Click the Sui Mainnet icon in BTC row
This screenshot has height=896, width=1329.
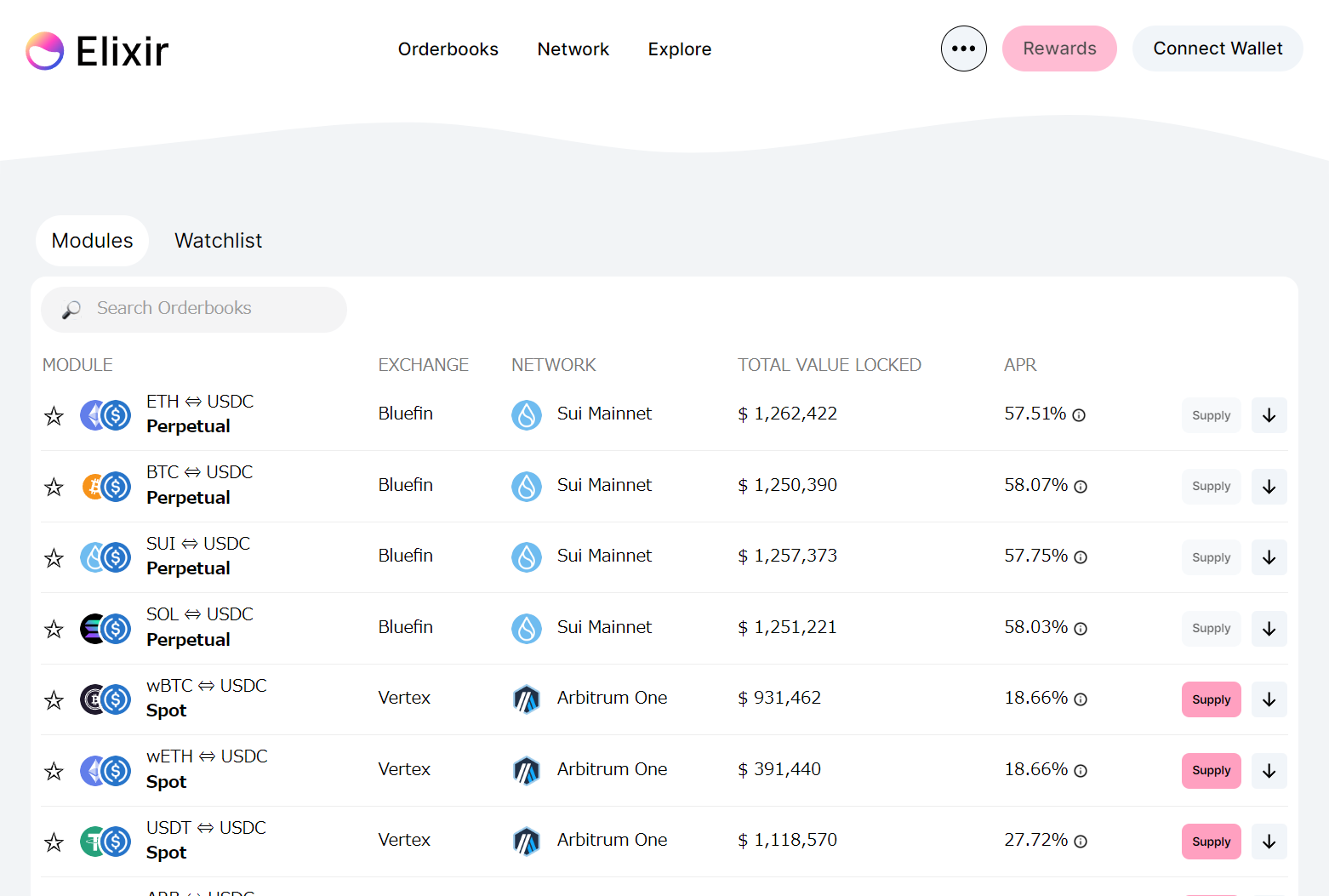pos(527,486)
